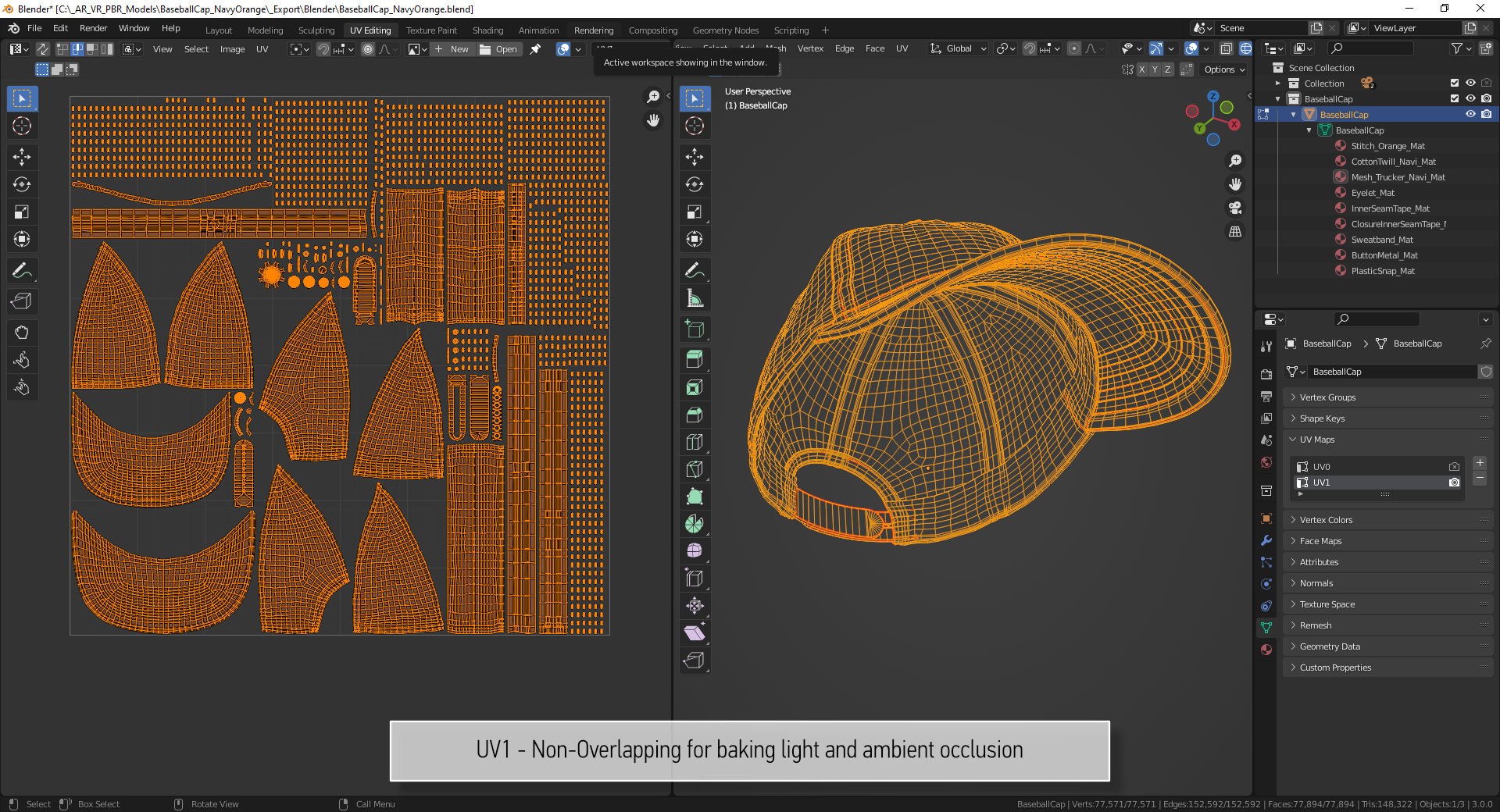Activate the Inset Faces tool
Image resolution: width=1500 pixels, height=812 pixels.
695,387
